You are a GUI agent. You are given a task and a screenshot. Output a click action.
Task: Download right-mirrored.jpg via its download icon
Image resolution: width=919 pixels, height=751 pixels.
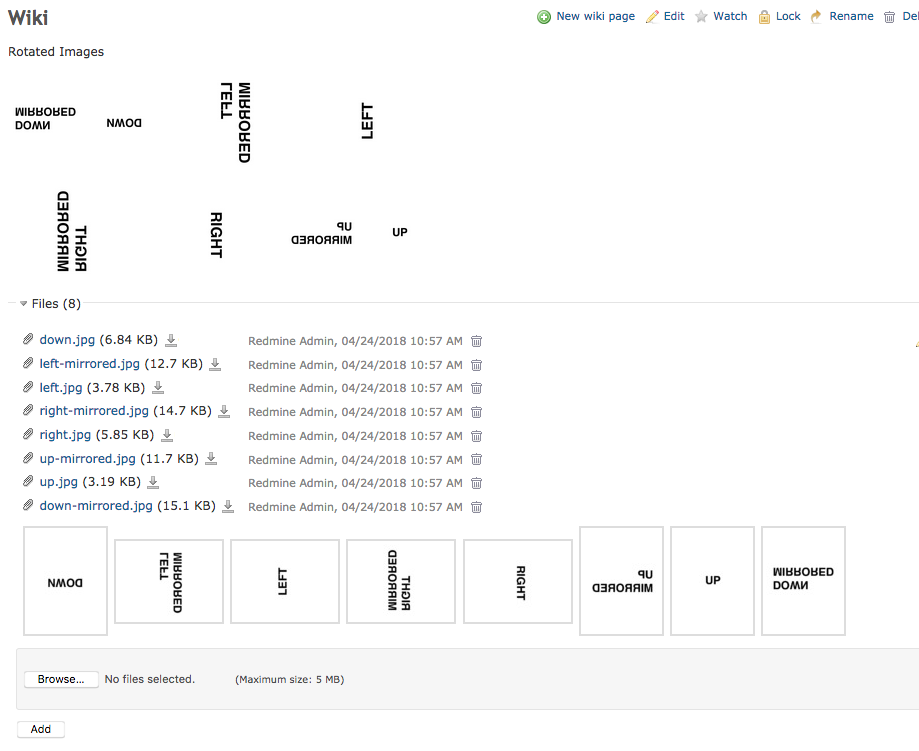tap(224, 411)
